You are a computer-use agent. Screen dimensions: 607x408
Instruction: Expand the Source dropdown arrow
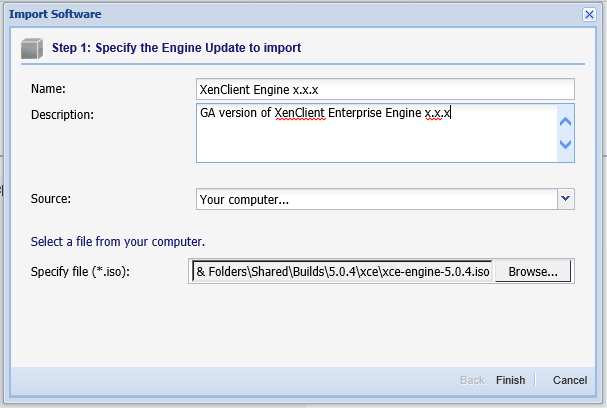coord(566,199)
